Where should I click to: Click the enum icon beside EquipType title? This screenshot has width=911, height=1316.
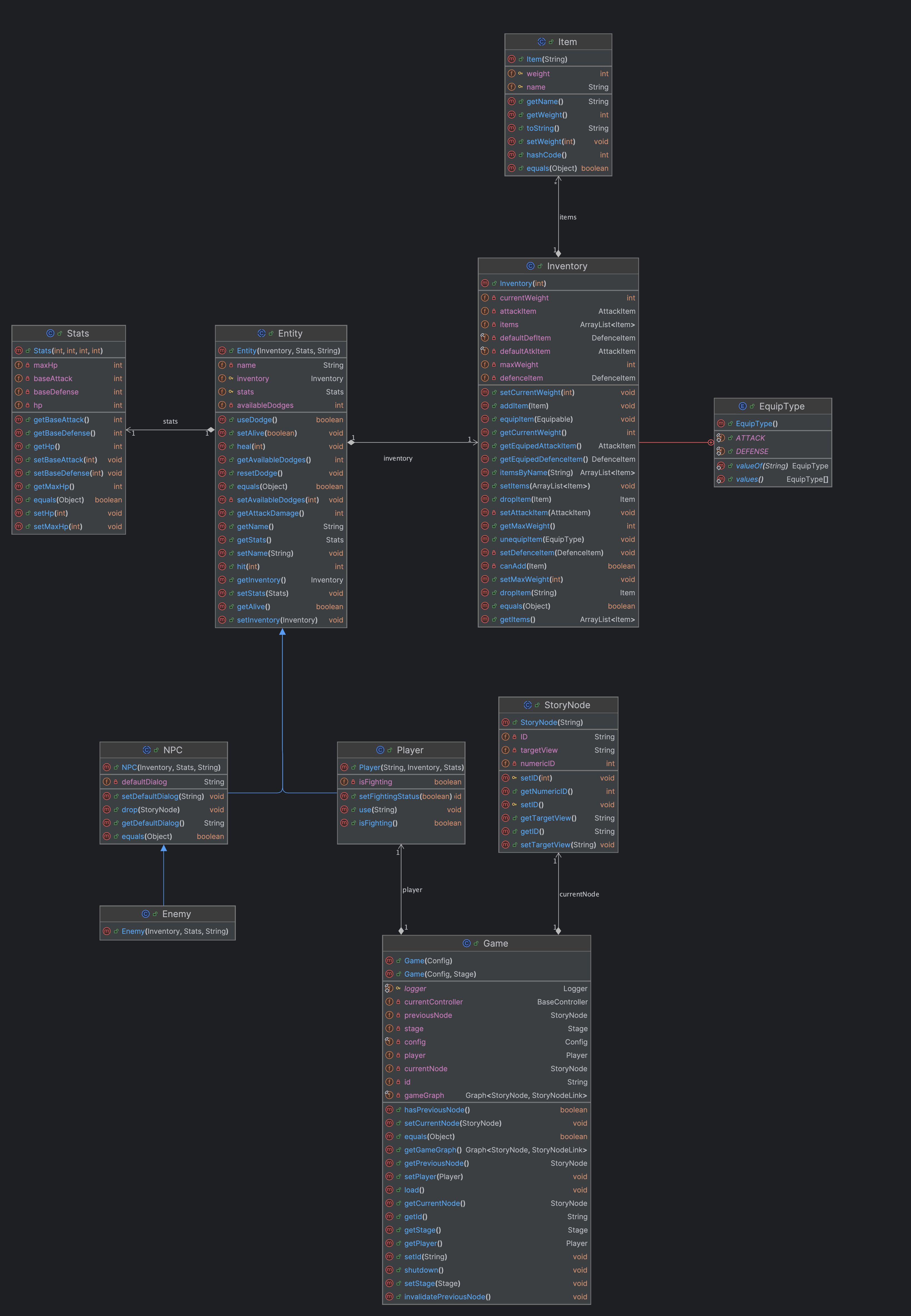point(742,406)
